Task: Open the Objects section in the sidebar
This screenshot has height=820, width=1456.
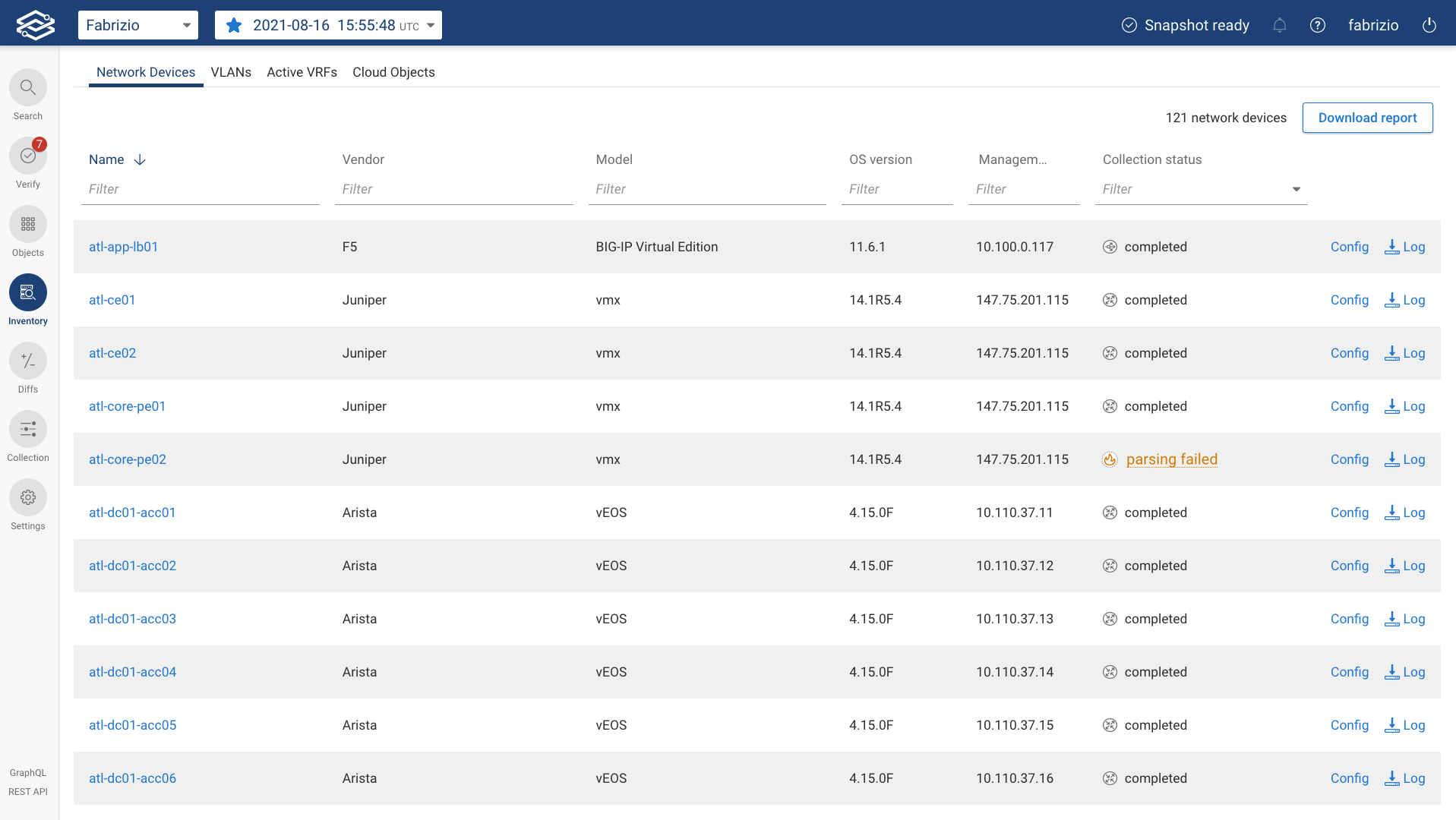Action: tap(28, 224)
